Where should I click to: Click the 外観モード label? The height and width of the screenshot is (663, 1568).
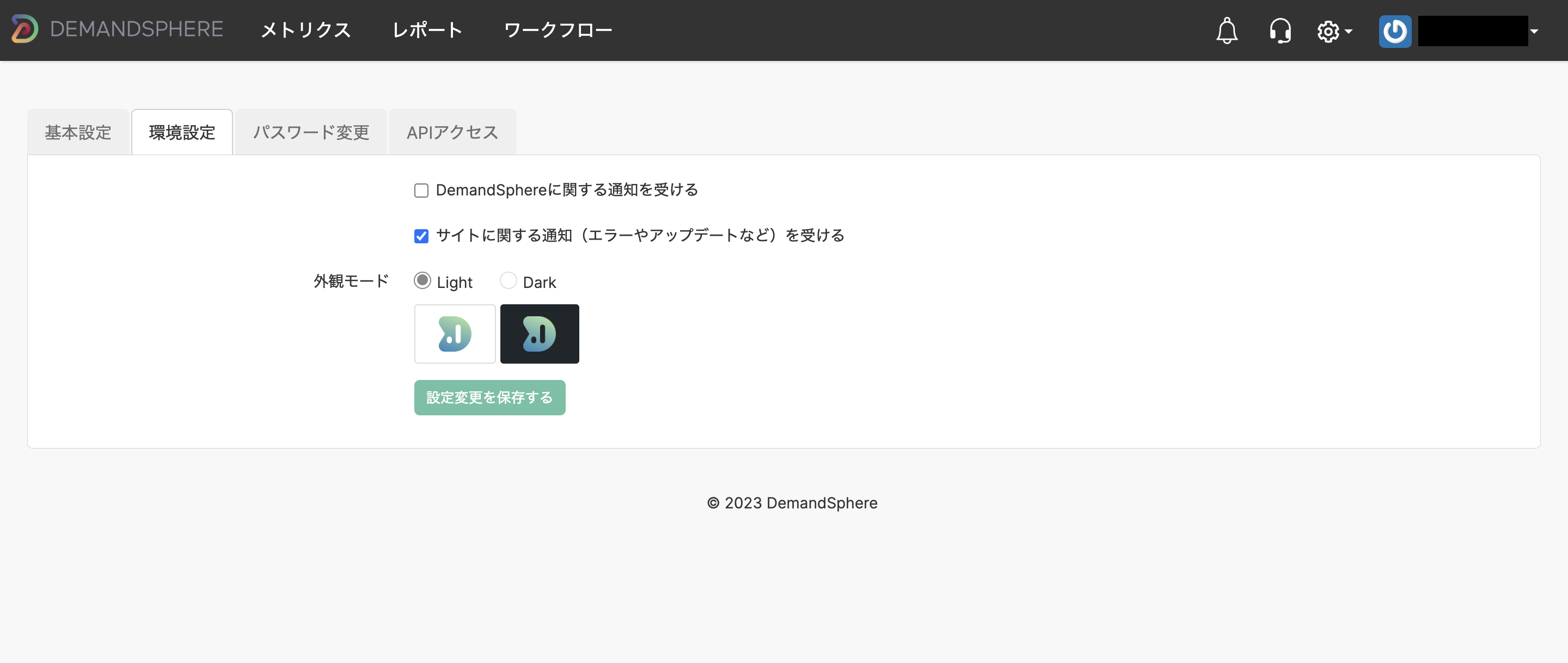(x=351, y=281)
